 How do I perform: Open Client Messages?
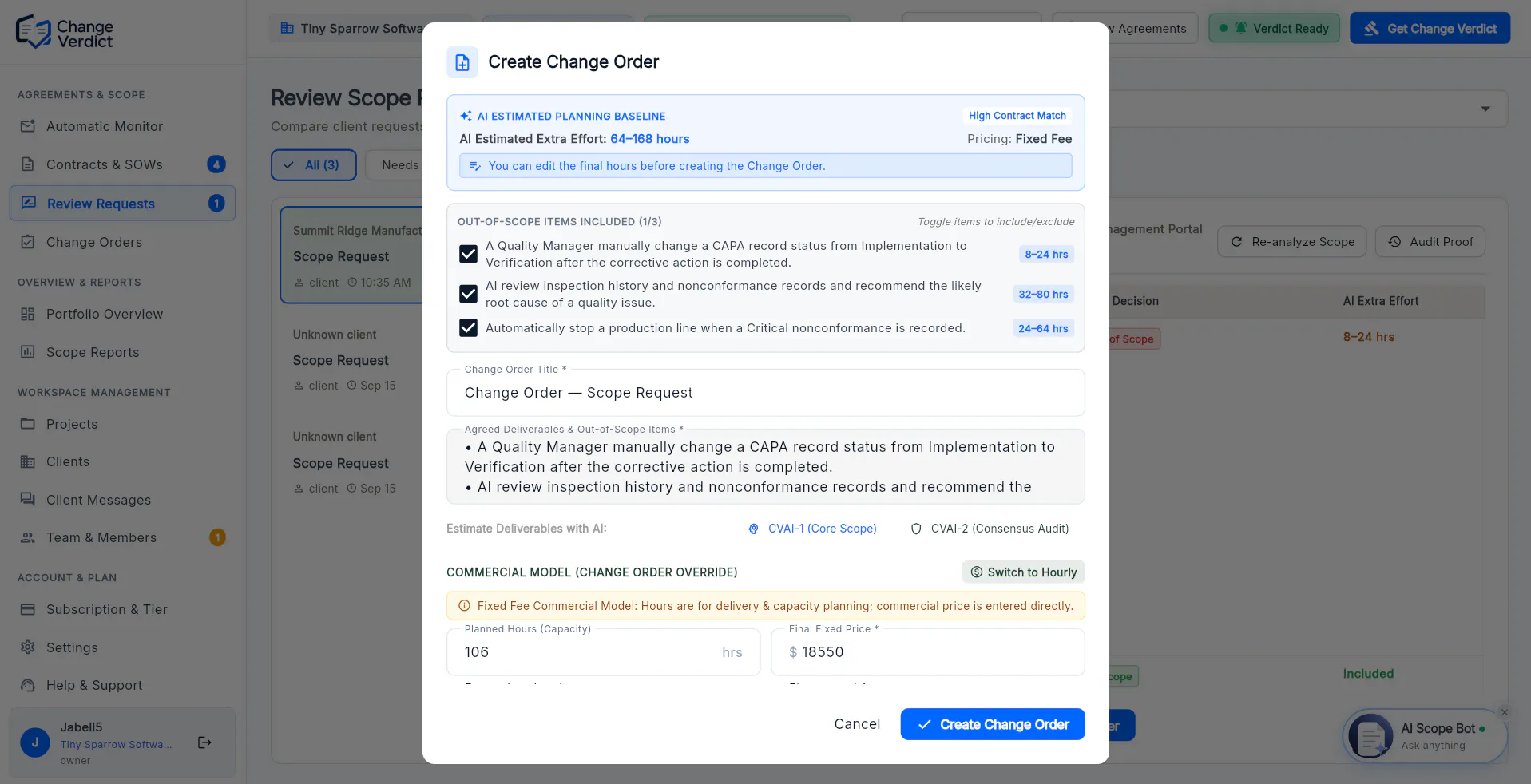point(122,500)
